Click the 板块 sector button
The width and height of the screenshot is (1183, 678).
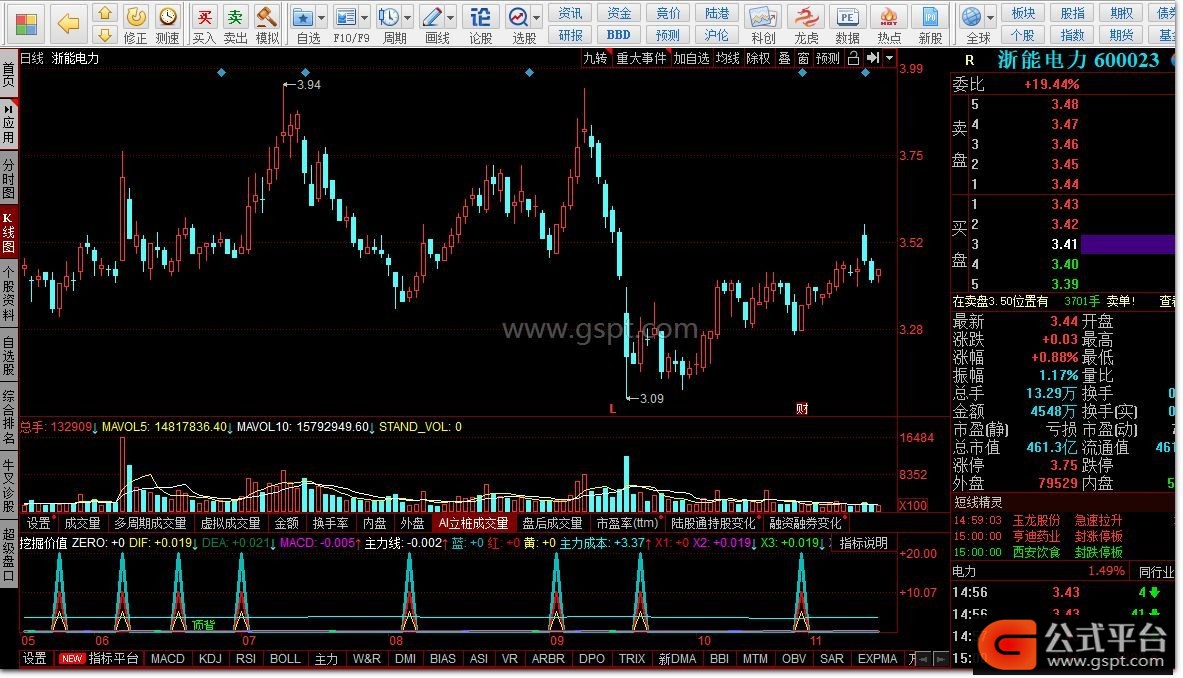click(x=1024, y=13)
